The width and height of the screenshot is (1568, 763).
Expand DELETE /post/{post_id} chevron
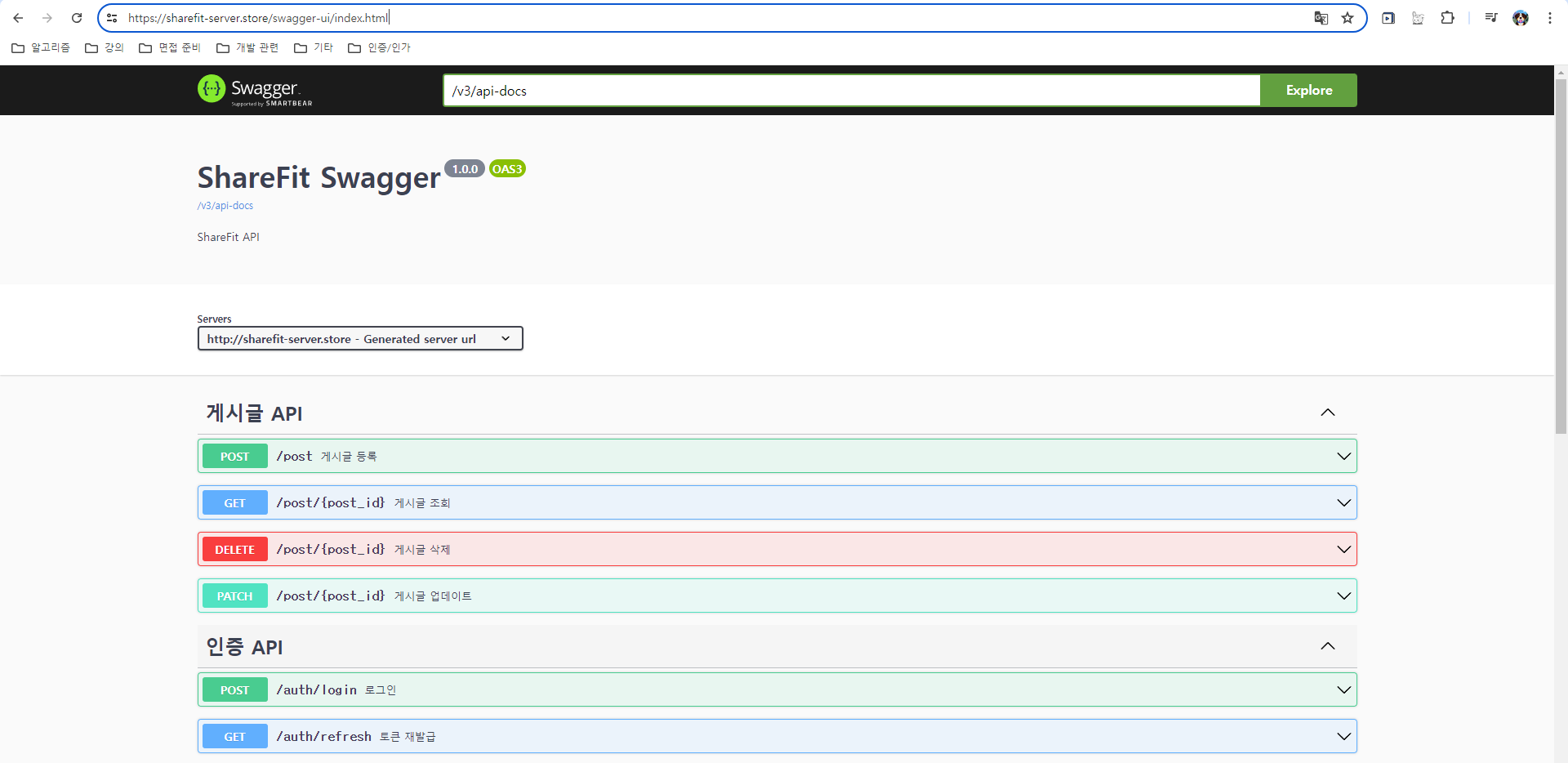pos(1343,549)
